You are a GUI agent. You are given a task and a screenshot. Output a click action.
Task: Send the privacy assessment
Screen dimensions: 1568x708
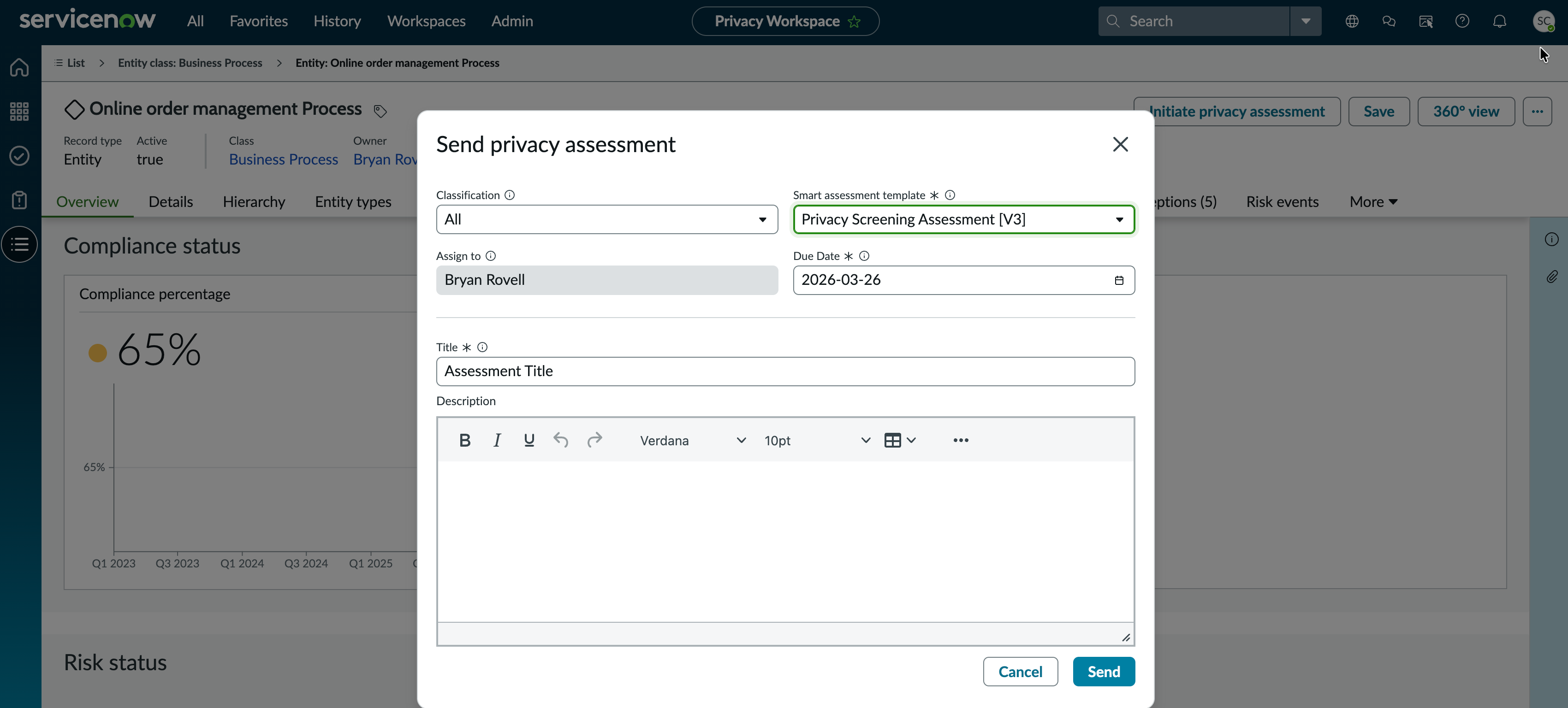1104,672
